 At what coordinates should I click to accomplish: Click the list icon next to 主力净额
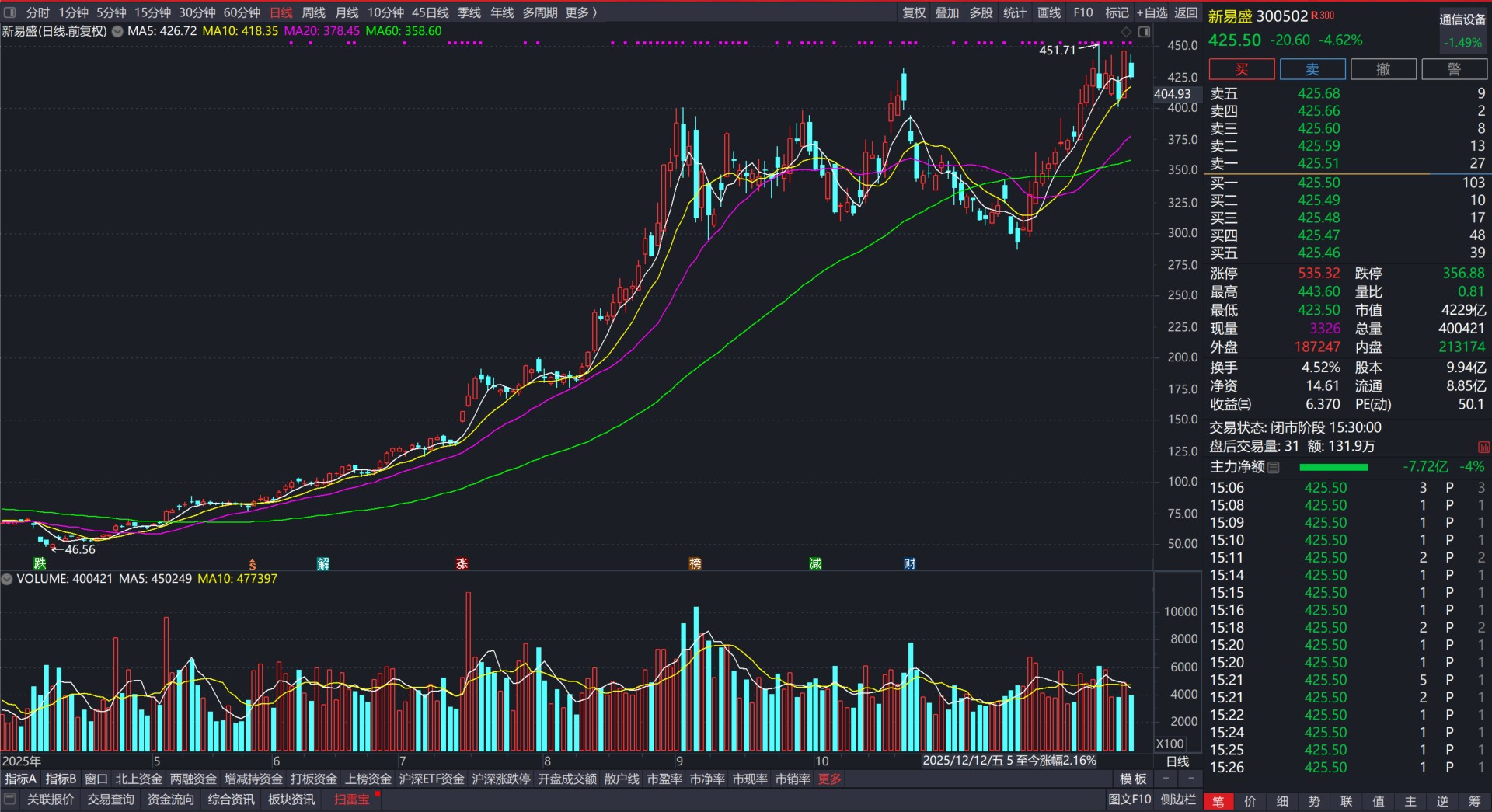1274,467
